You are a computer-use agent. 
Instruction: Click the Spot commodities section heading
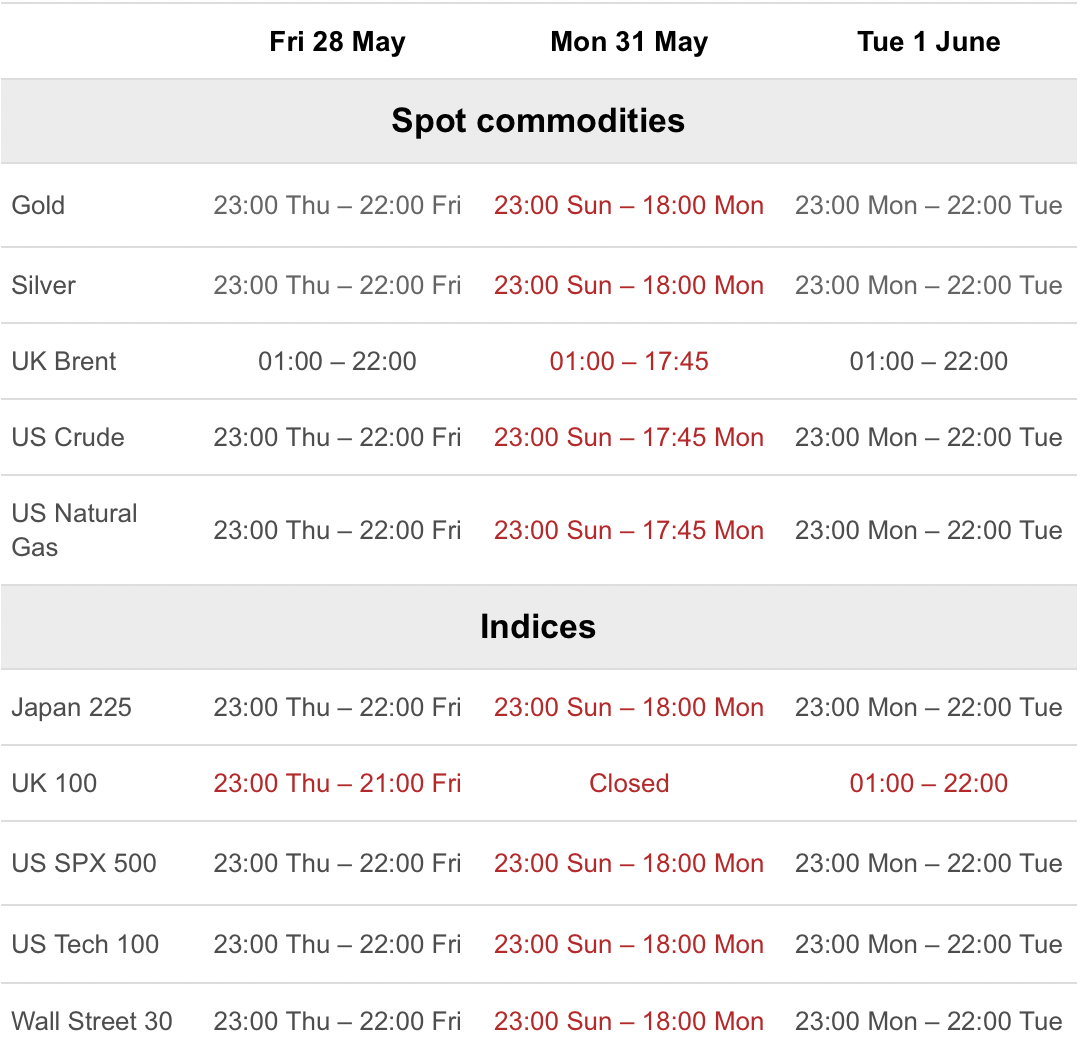tap(538, 121)
